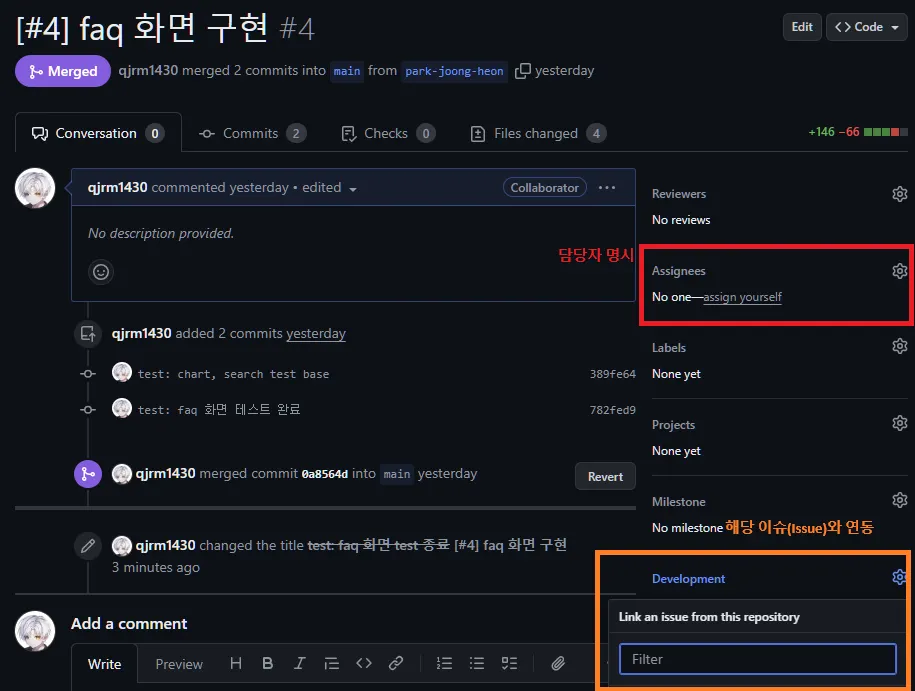Open the park-joong-heon branch link
Image resolution: width=915 pixels, height=691 pixels.
(454, 71)
